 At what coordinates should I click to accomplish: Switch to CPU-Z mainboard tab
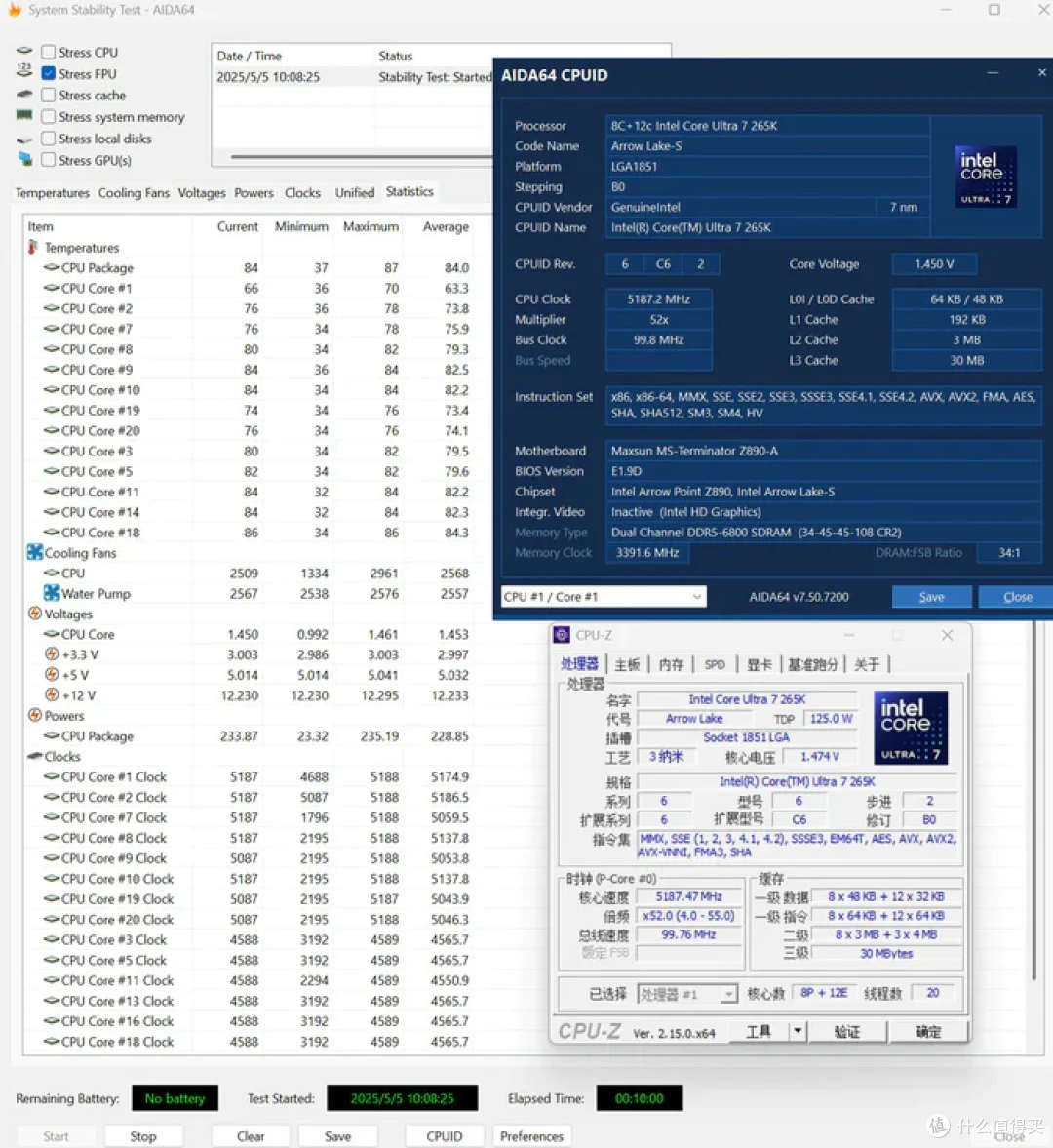627,664
